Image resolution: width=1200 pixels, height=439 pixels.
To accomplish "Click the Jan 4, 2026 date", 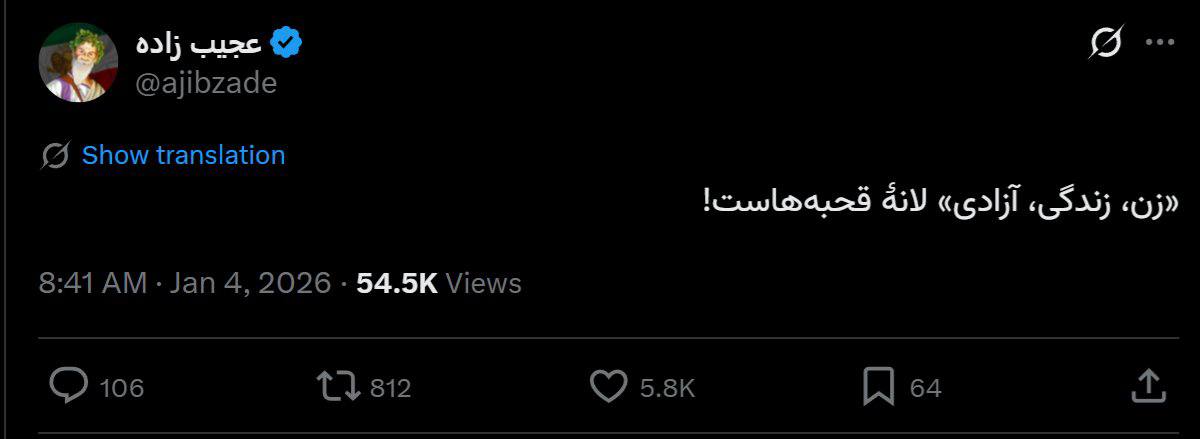I will click(x=250, y=283).
